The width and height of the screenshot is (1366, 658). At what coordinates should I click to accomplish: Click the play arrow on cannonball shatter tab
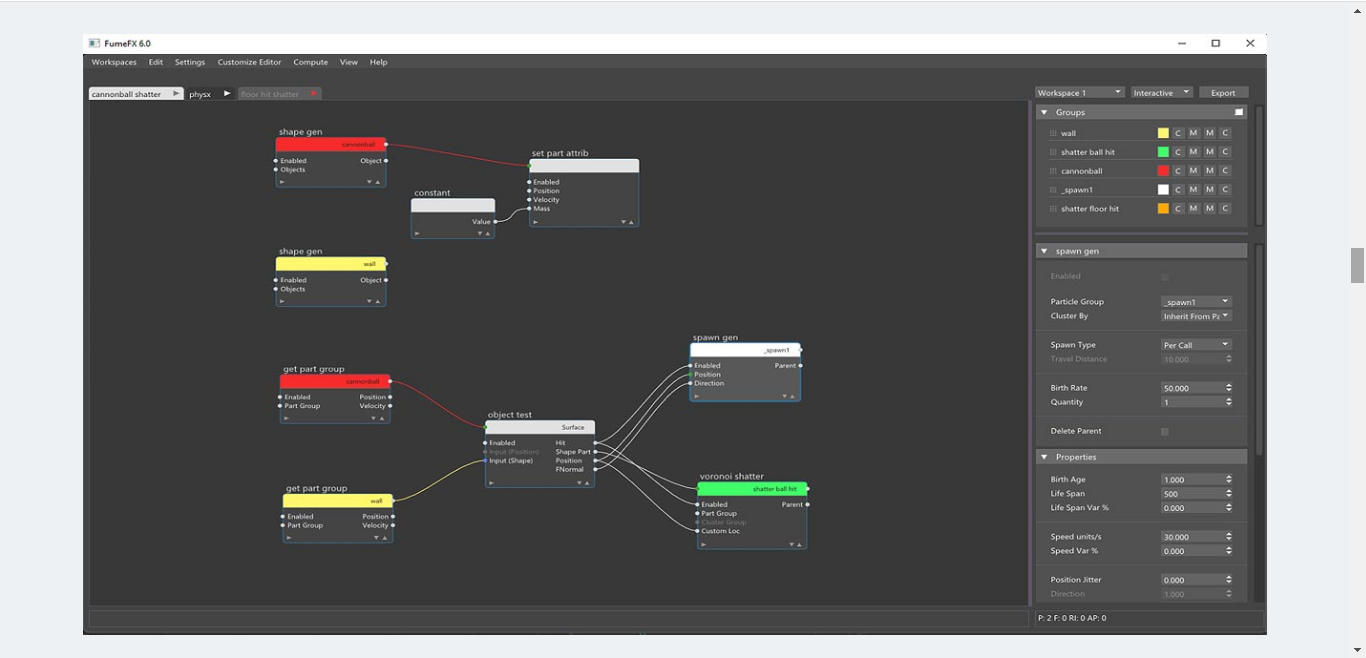click(x=176, y=93)
